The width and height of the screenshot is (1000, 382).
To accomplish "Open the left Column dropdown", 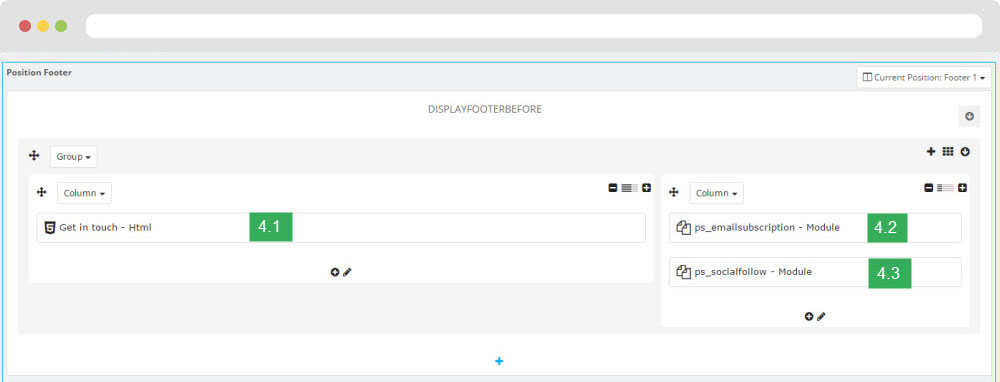I will 84,193.
